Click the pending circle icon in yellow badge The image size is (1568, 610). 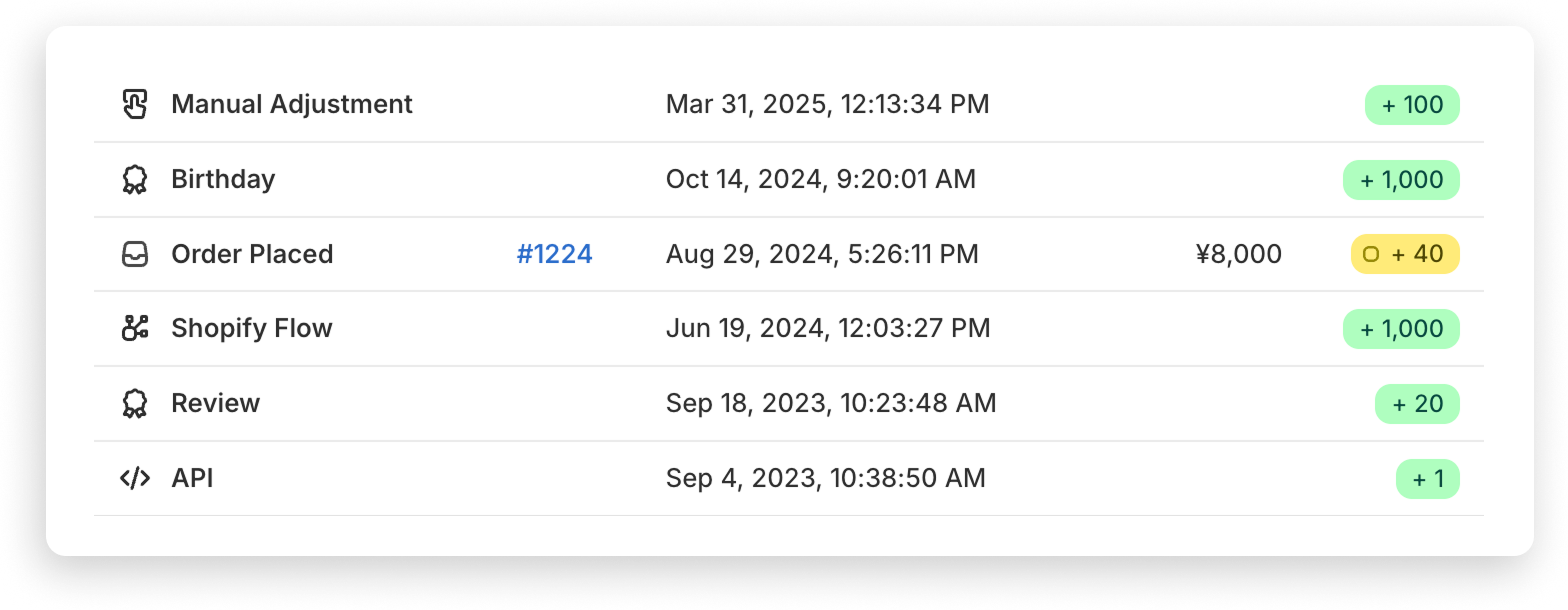click(1371, 254)
